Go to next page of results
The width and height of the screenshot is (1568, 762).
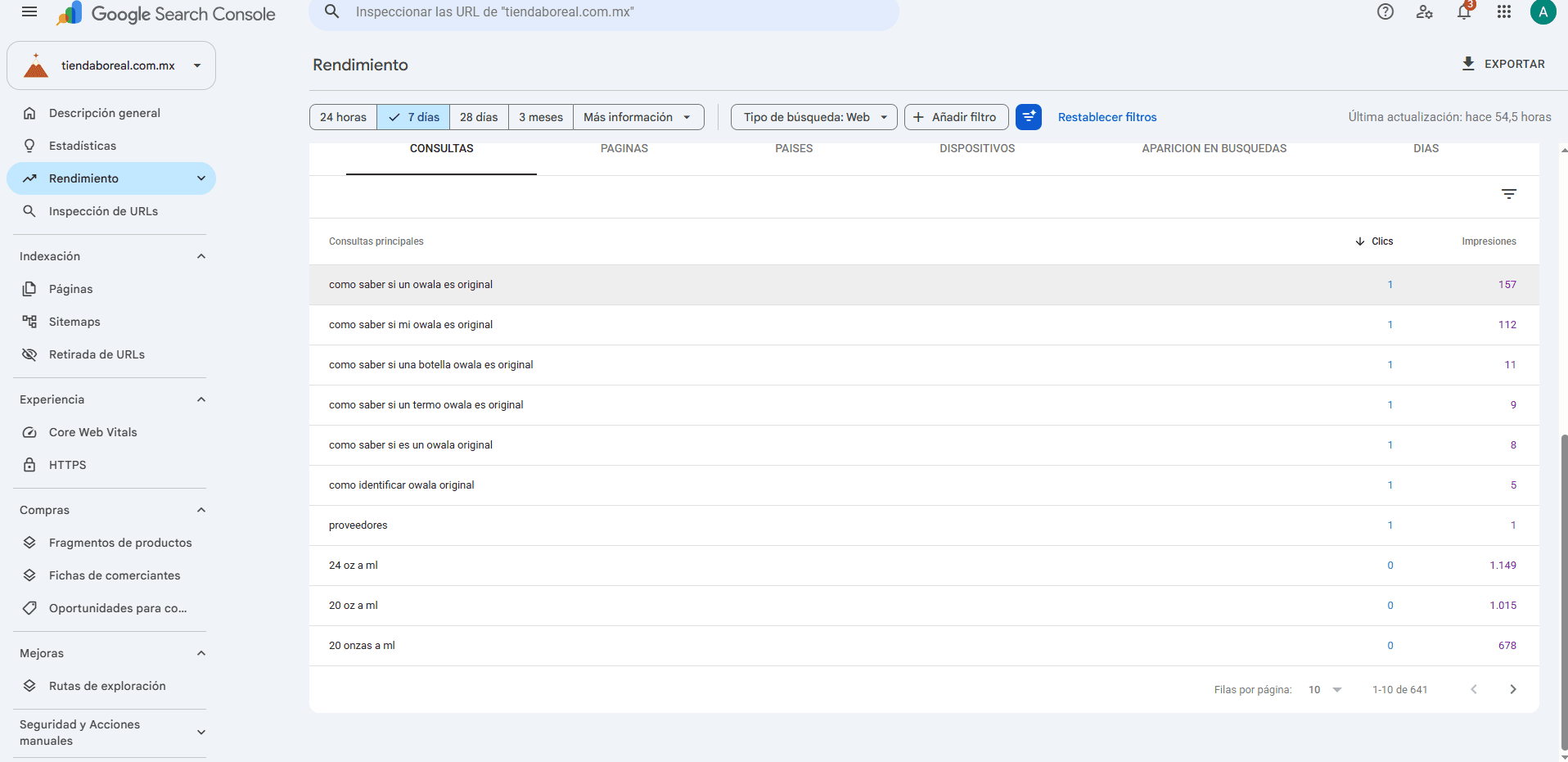[x=1513, y=689]
